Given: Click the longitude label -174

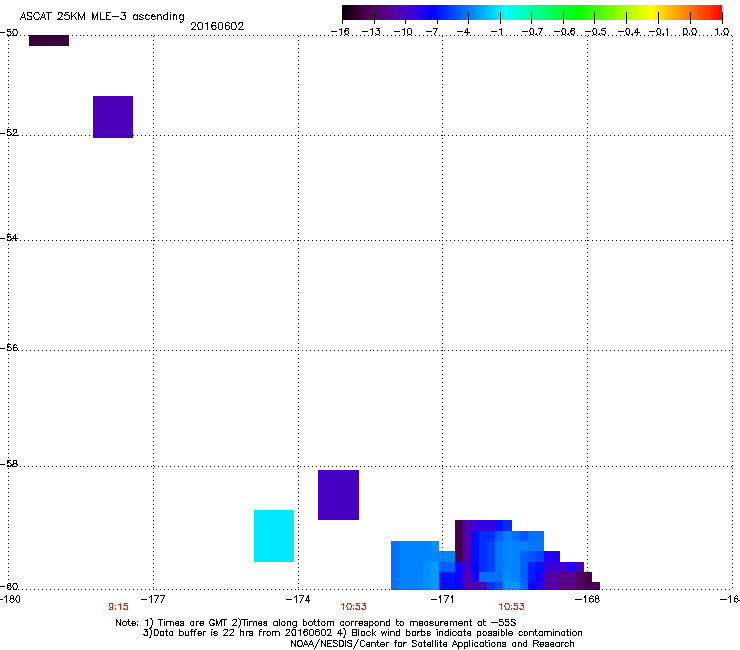Looking at the screenshot, I should 298,599.
